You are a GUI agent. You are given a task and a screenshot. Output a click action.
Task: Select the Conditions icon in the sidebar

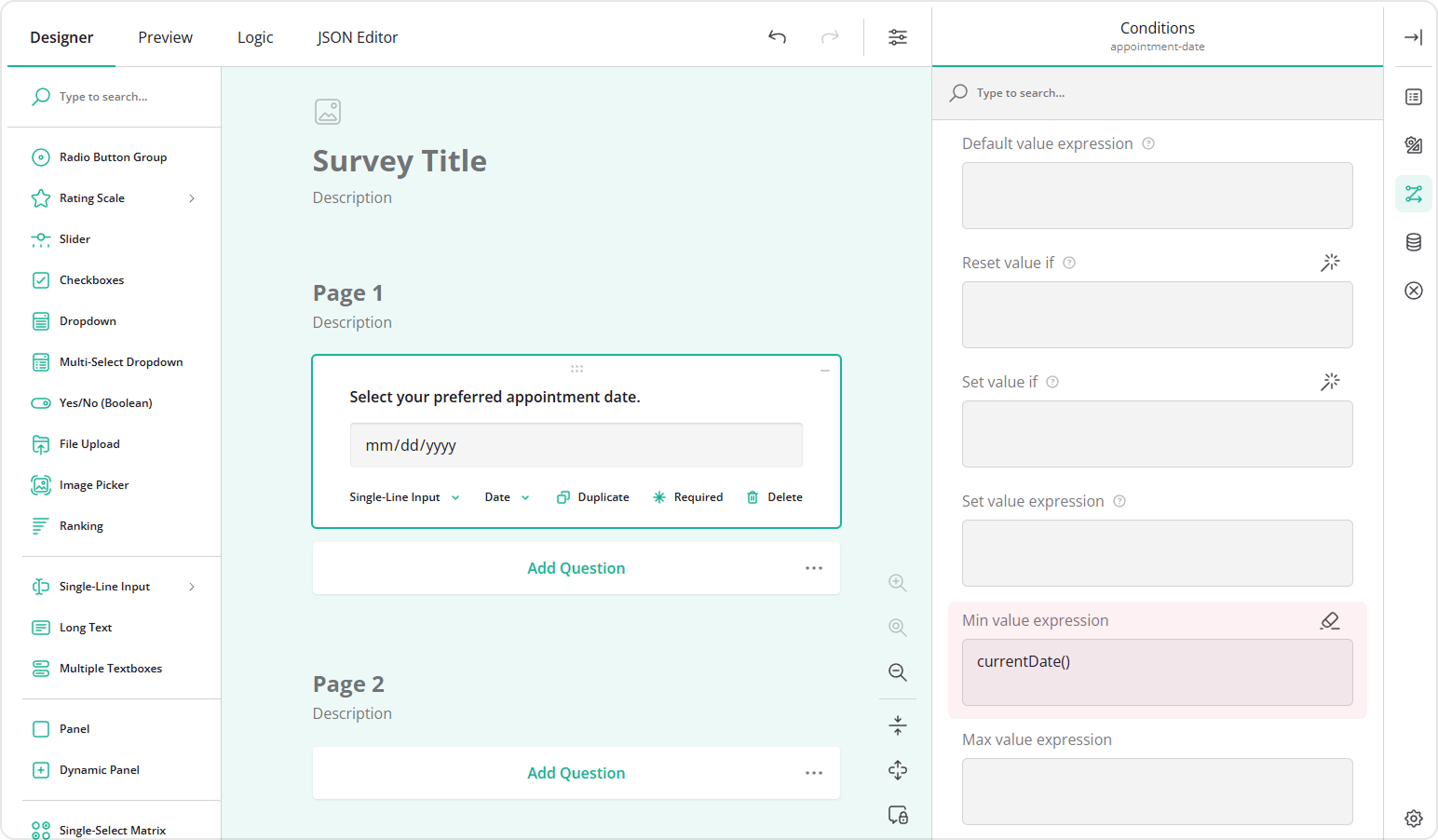[1414, 194]
